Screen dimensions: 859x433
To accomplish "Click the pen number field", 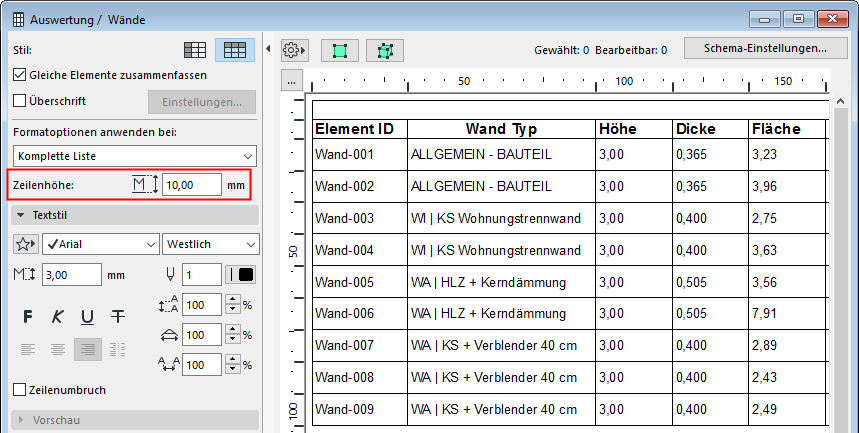I will tap(202, 275).
